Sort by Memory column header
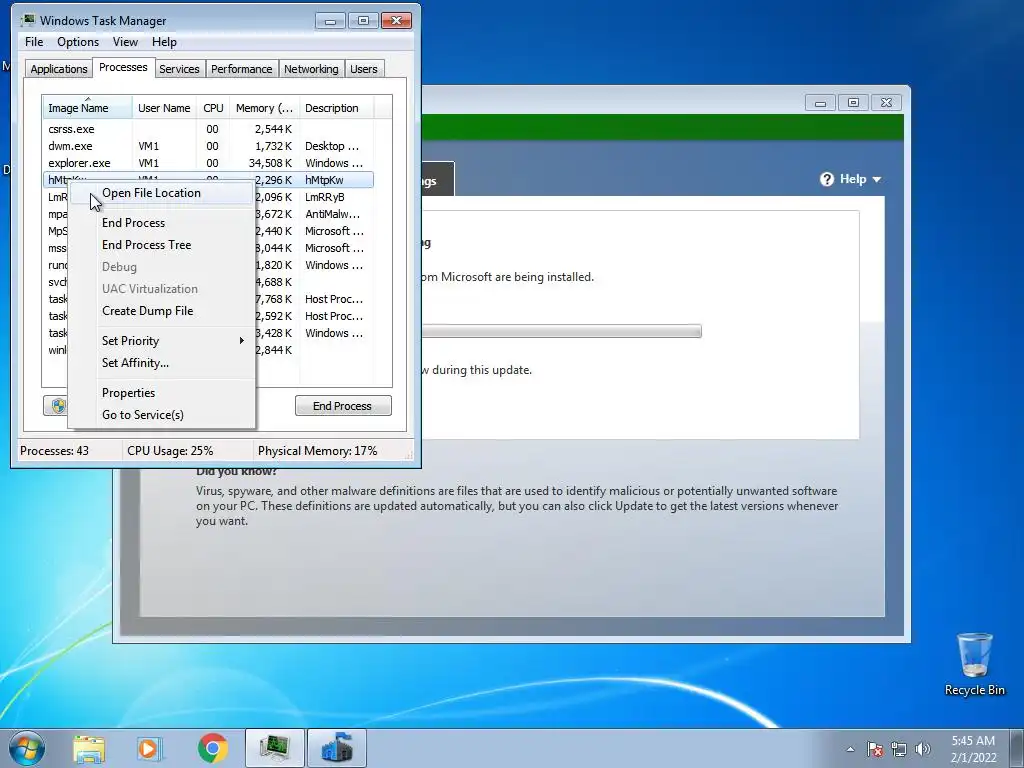 pos(264,108)
